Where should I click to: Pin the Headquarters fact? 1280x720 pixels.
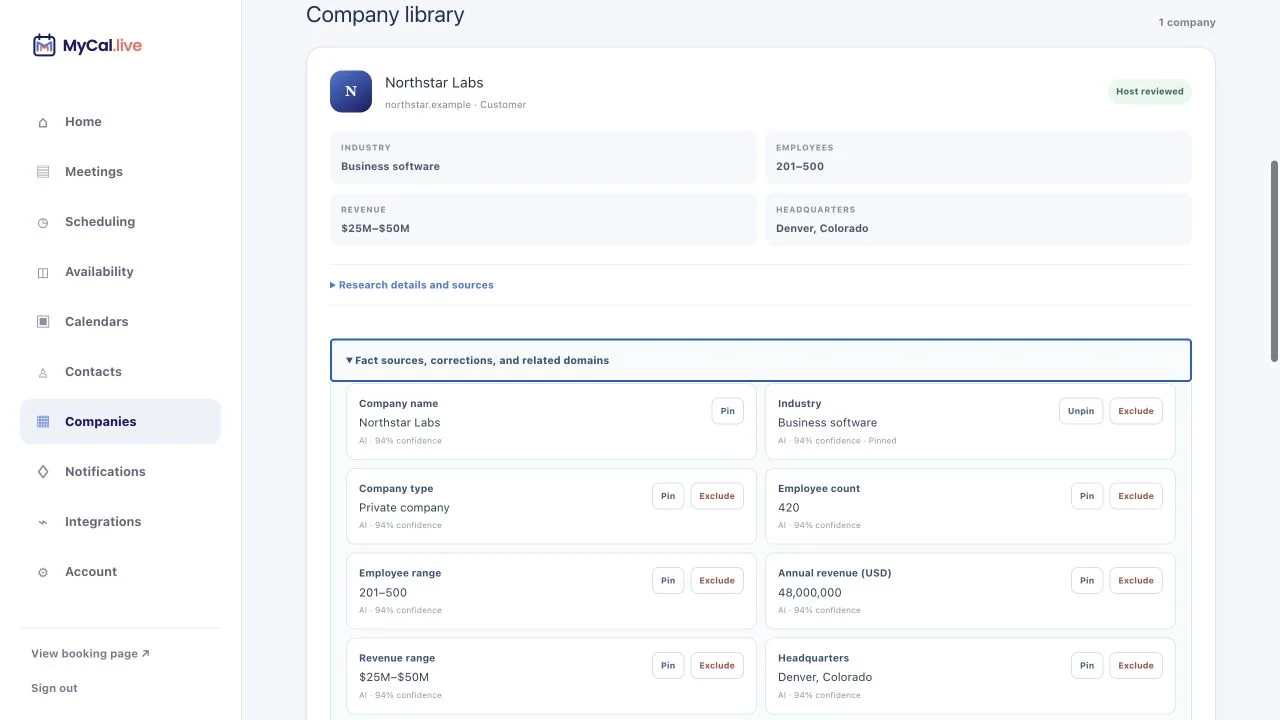tap(1087, 665)
